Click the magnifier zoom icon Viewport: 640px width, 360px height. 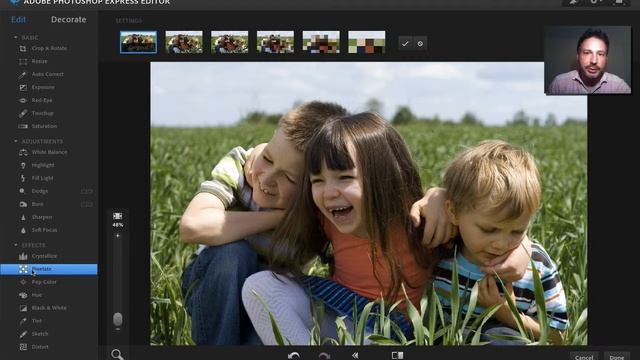(117, 354)
